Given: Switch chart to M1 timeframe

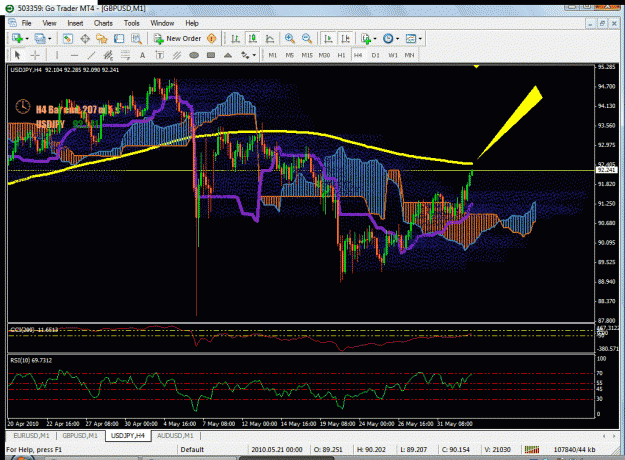Looking at the screenshot, I should 273,55.
